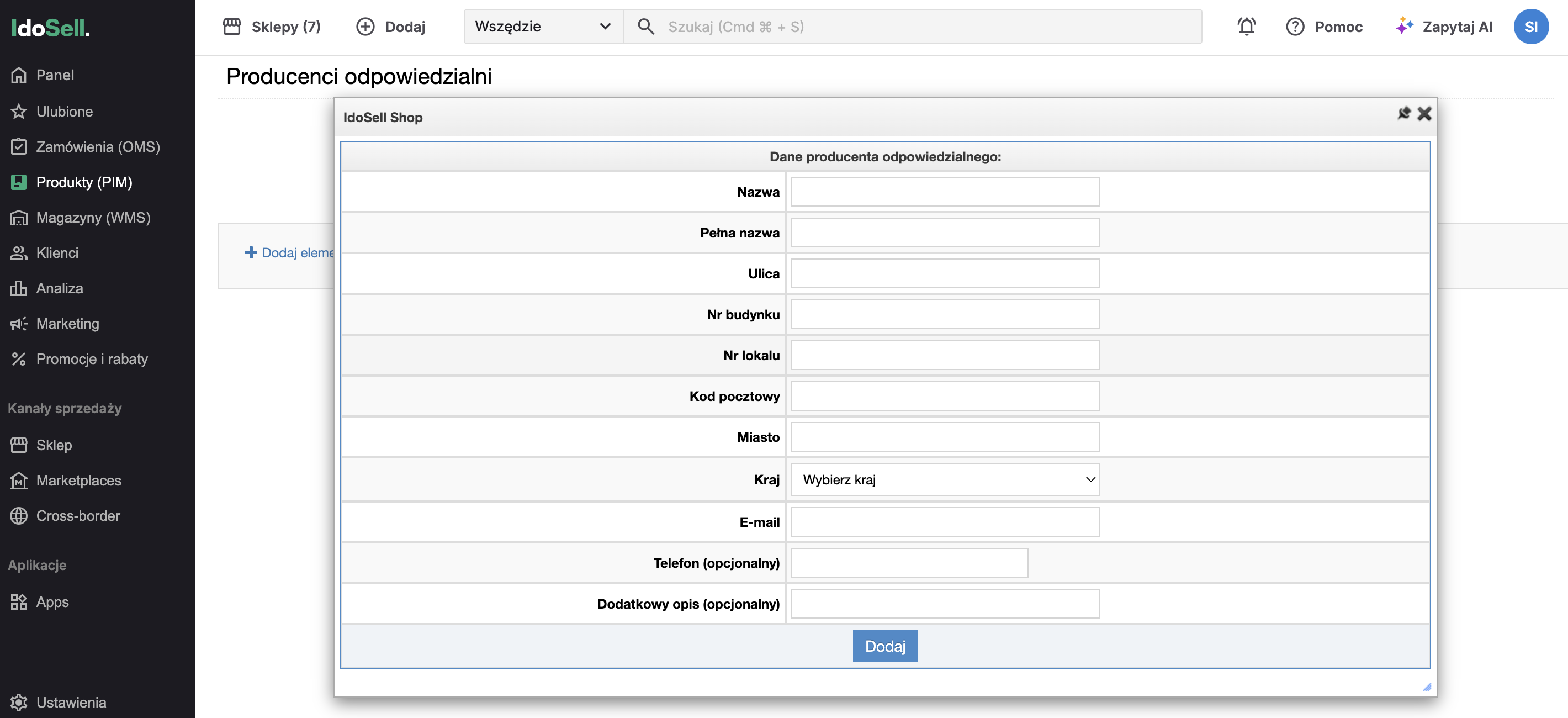
Task: Open Panel home icon in sidebar
Action: tap(19, 75)
